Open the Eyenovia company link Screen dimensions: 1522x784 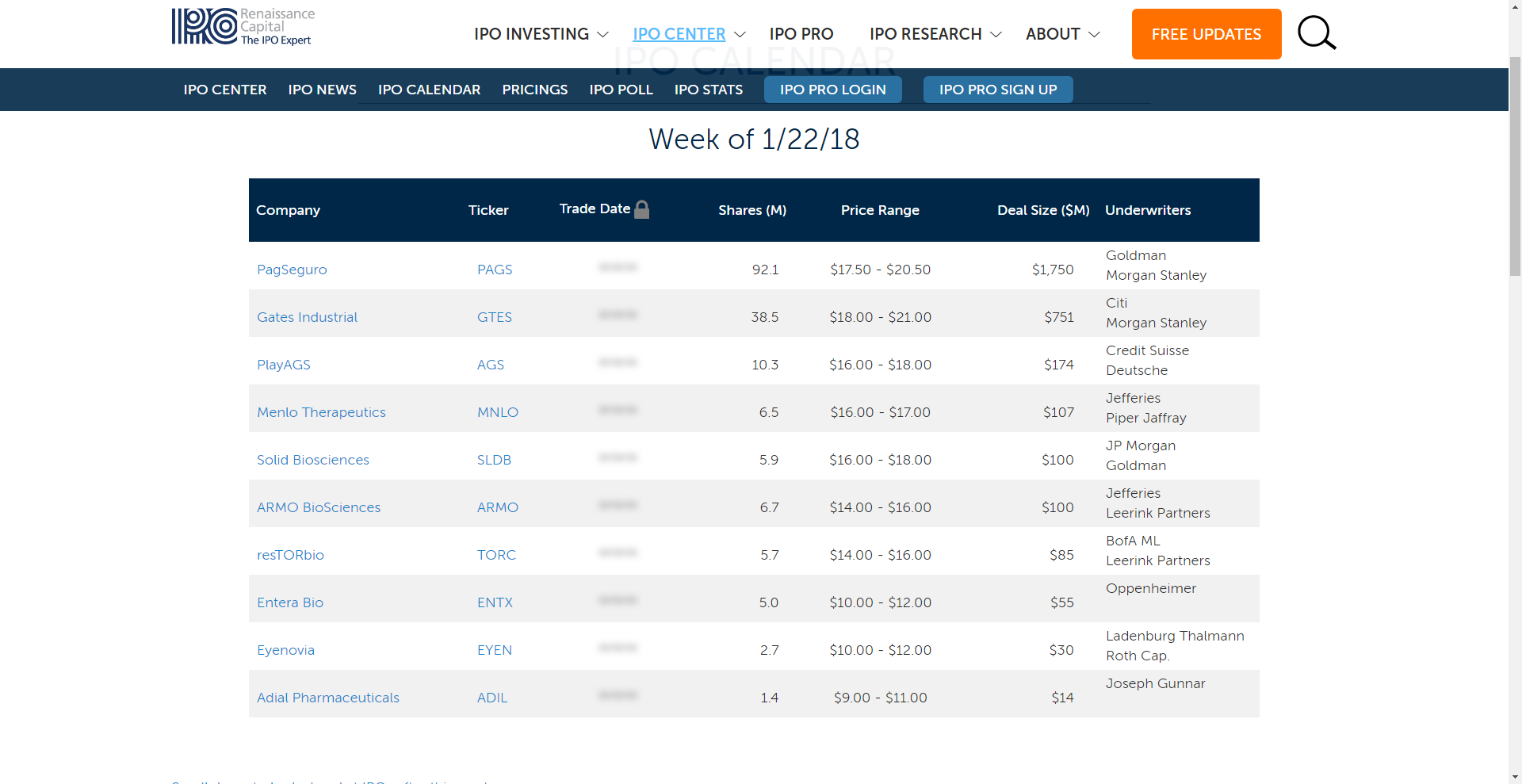[x=285, y=650]
